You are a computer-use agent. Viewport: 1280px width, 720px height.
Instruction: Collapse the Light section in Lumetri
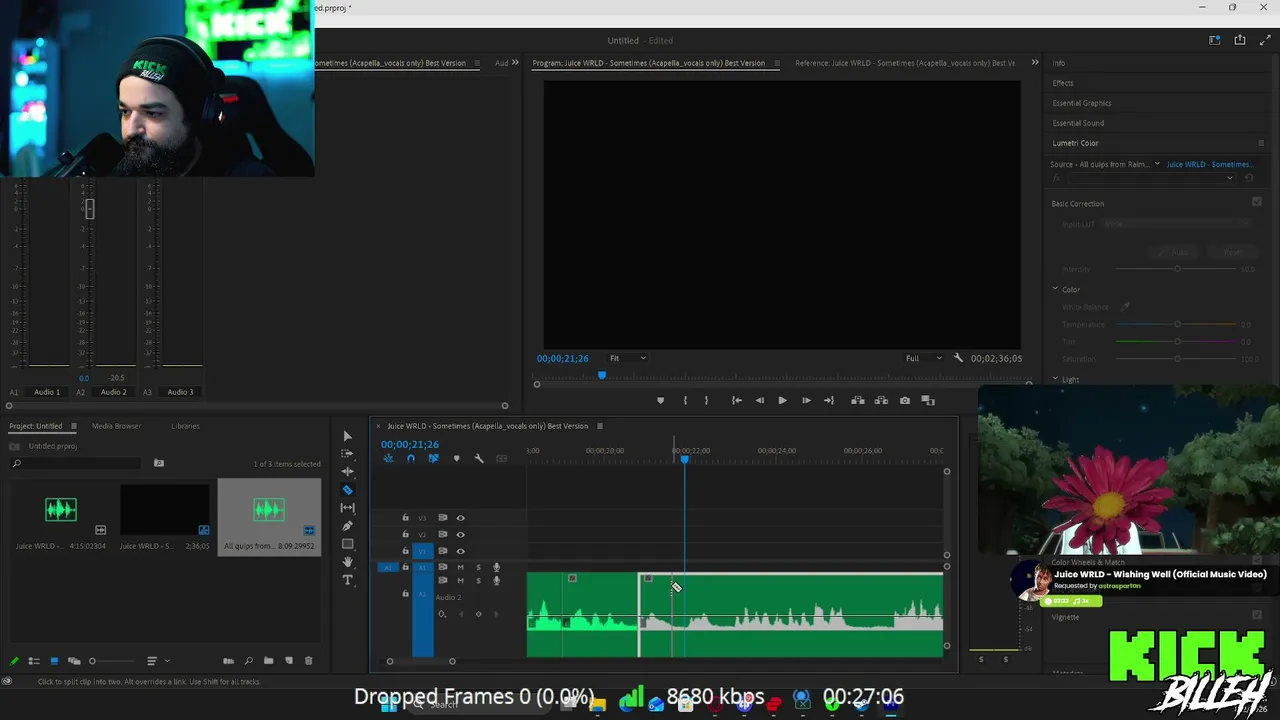click(1055, 379)
